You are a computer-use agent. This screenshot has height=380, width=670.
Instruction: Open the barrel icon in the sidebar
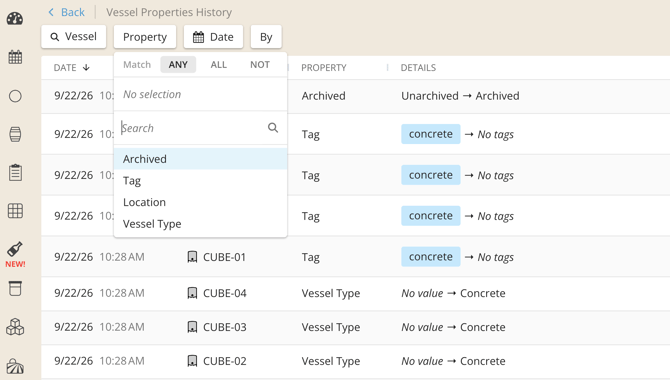tap(15, 134)
